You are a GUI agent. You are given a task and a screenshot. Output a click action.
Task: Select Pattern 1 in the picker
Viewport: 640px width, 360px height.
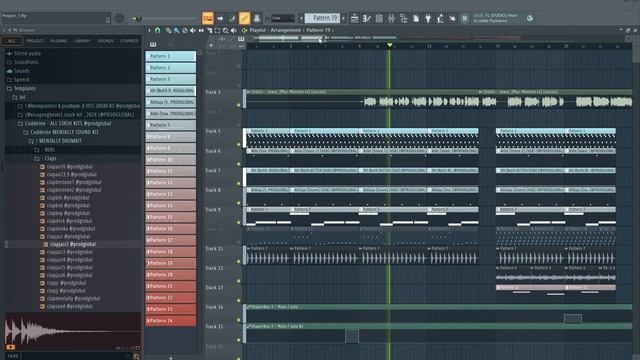(x=171, y=56)
